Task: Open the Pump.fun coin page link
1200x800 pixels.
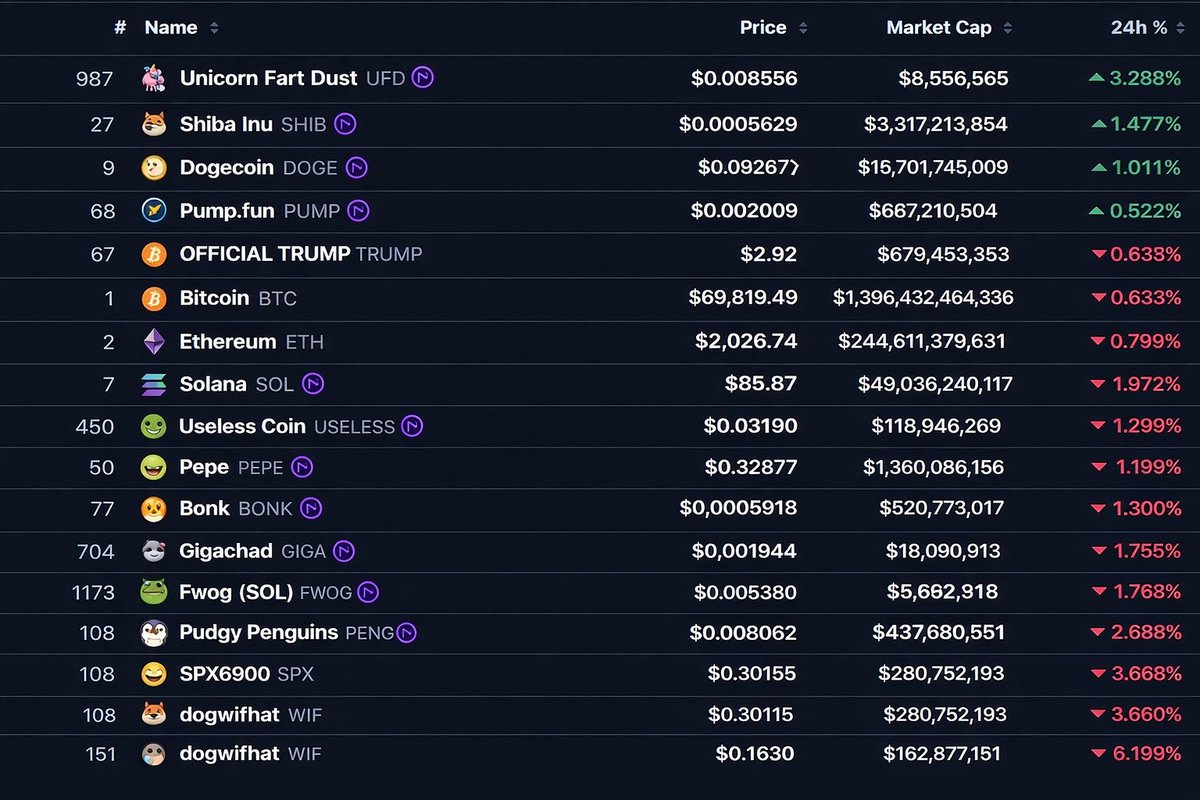Action: click(229, 211)
